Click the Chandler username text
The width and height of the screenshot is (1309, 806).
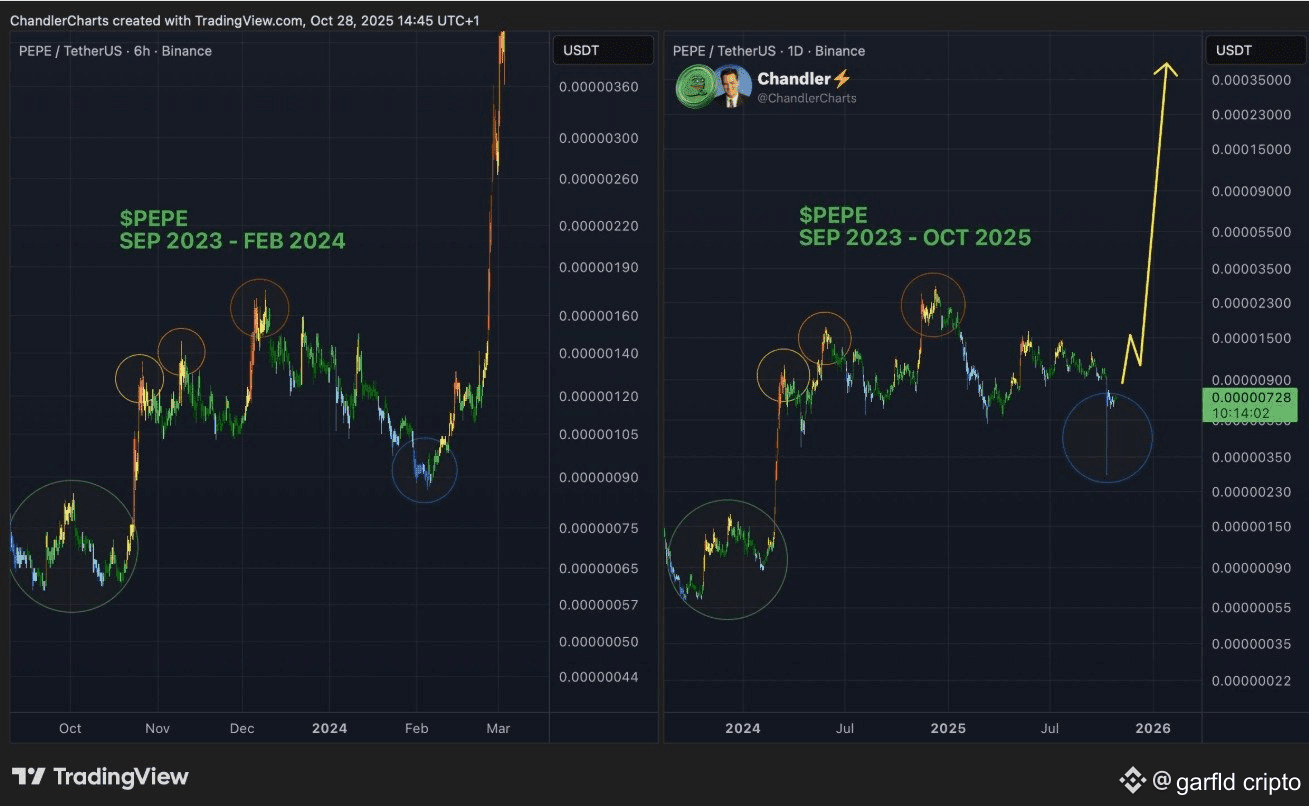tap(794, 78)
